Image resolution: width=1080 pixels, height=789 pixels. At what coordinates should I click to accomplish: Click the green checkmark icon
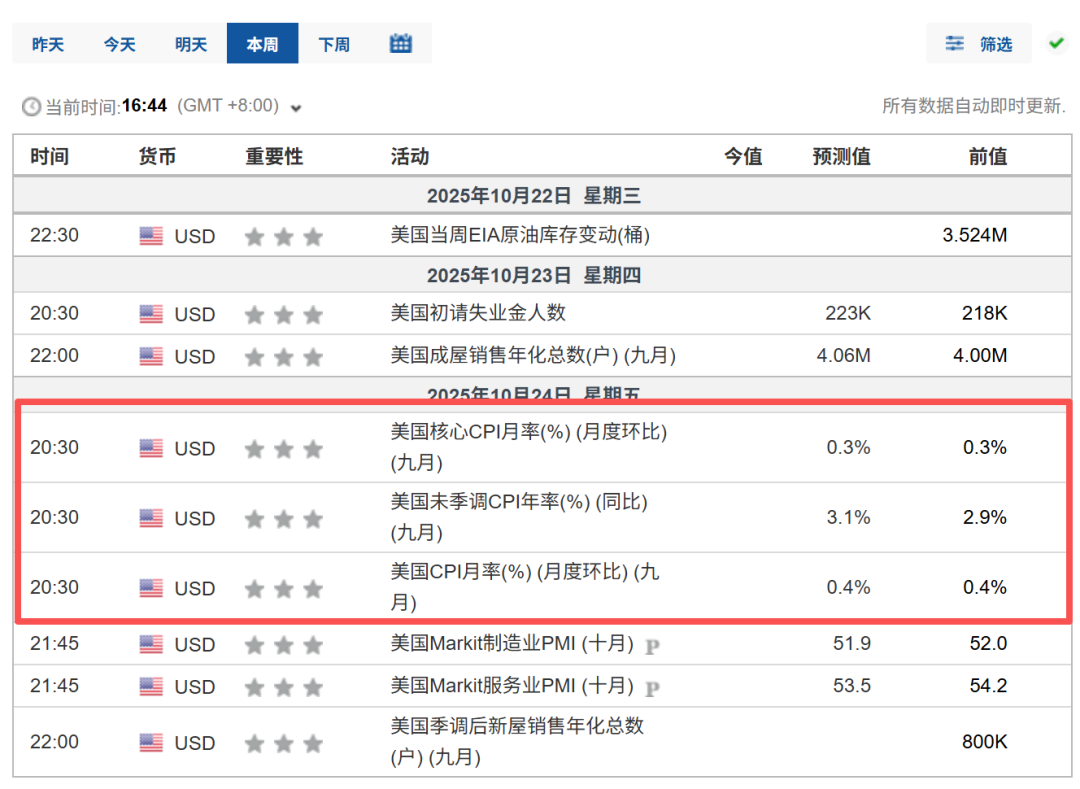[1056, 43]
